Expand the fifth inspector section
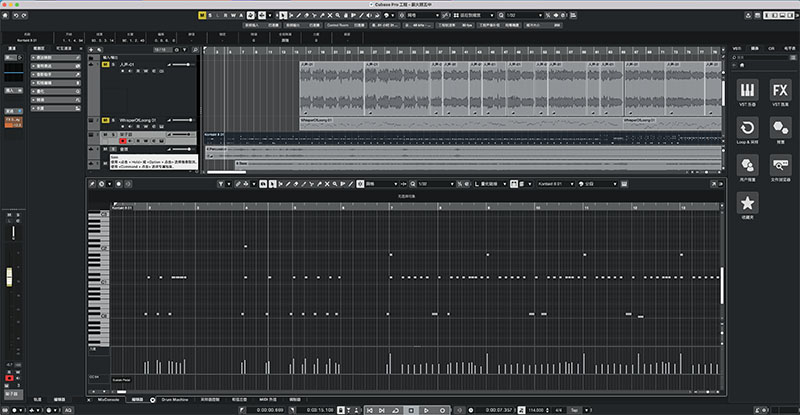The height and width of the screenshot is (415, 800). pyautogui.click(x=56, y=91)
